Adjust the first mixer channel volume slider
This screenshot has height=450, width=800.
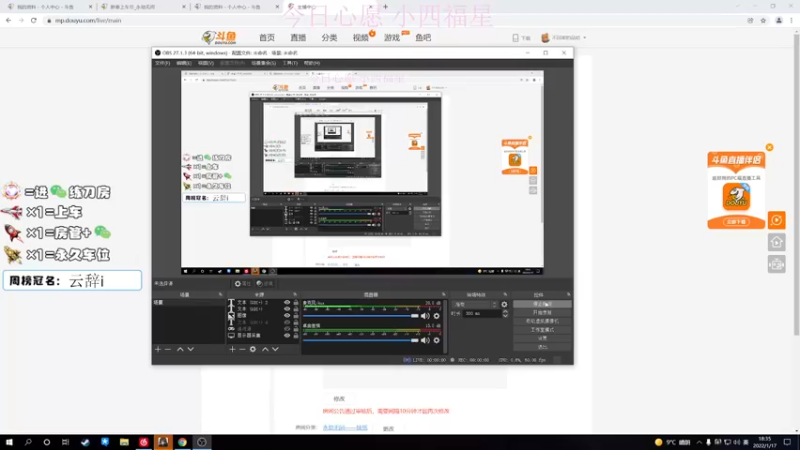[360, 316]
